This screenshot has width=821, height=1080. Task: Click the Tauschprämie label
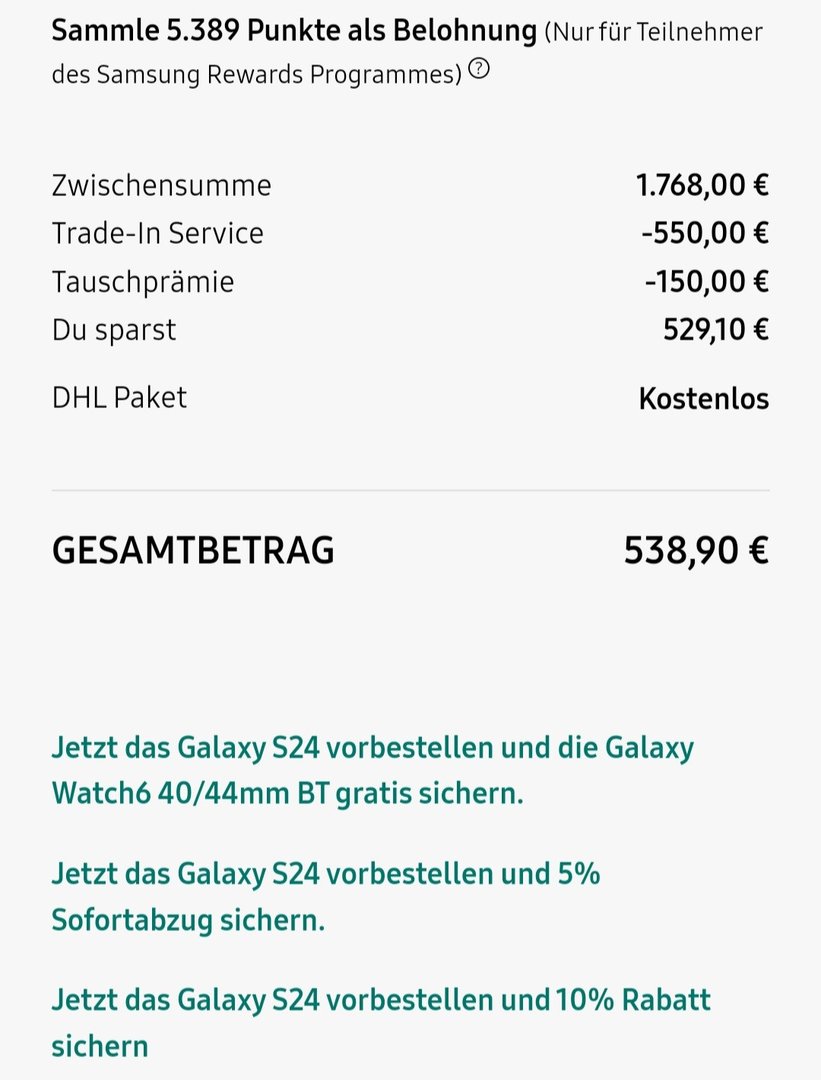(x=143, y=281)
